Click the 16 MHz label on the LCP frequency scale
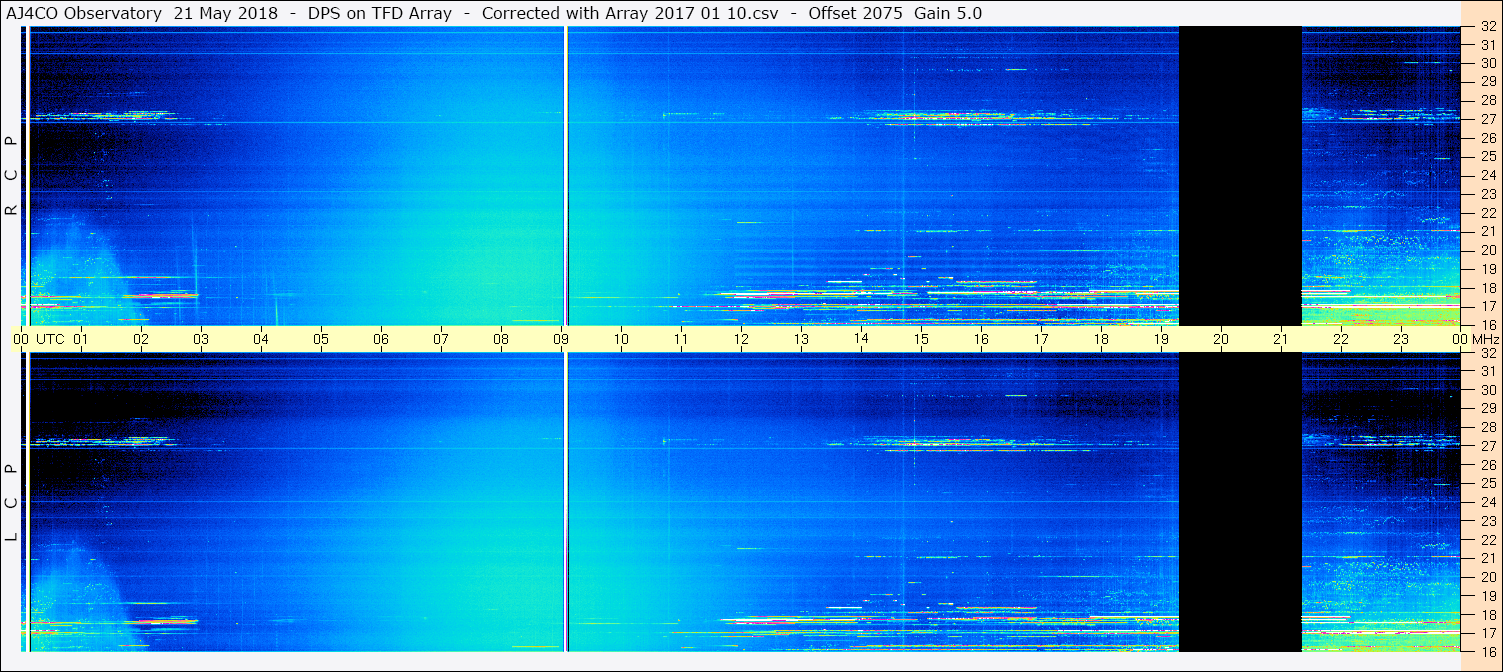The width and height of the screenshot is (1503, 672). [x=1487, y=651]
